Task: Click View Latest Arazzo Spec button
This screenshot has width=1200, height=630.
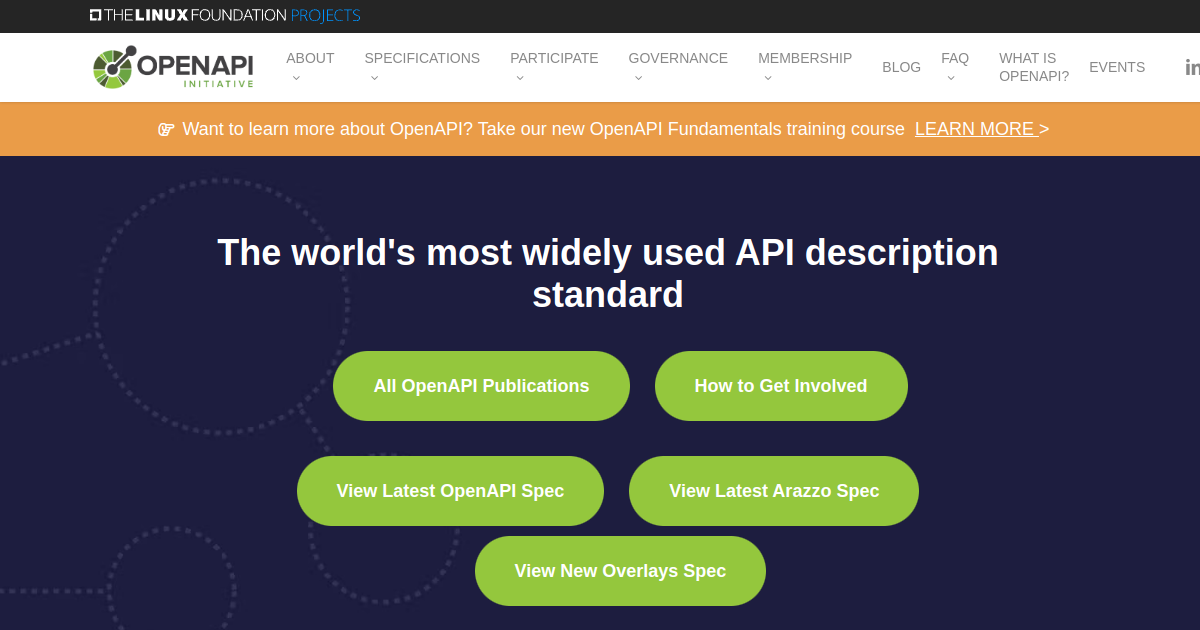Action: (774, 491)
